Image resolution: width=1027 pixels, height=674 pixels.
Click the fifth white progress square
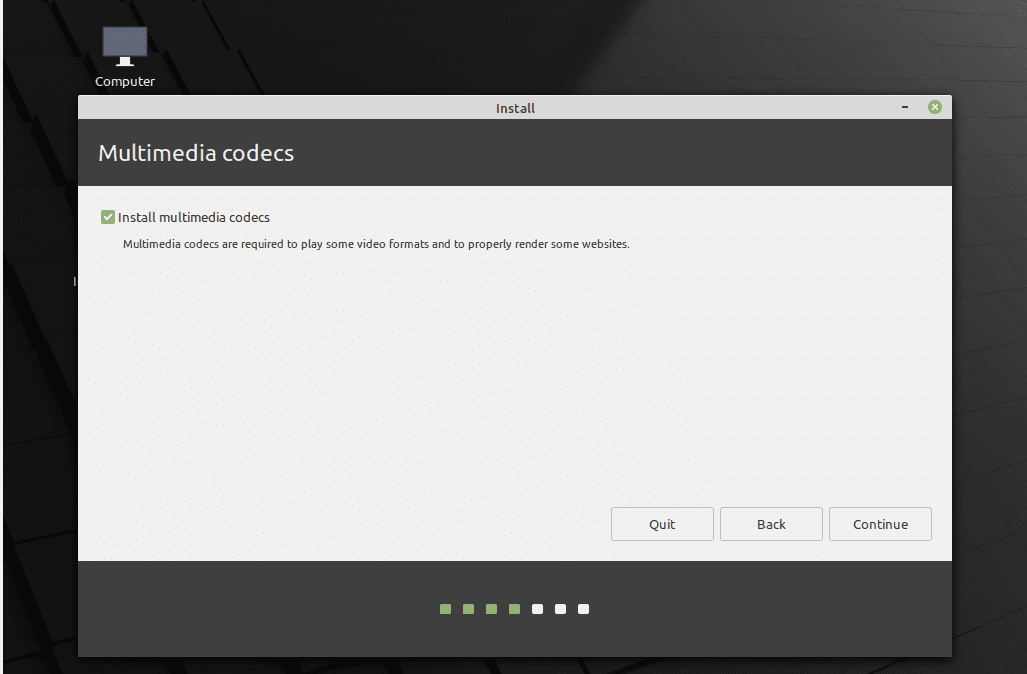[x=537, y=608]
